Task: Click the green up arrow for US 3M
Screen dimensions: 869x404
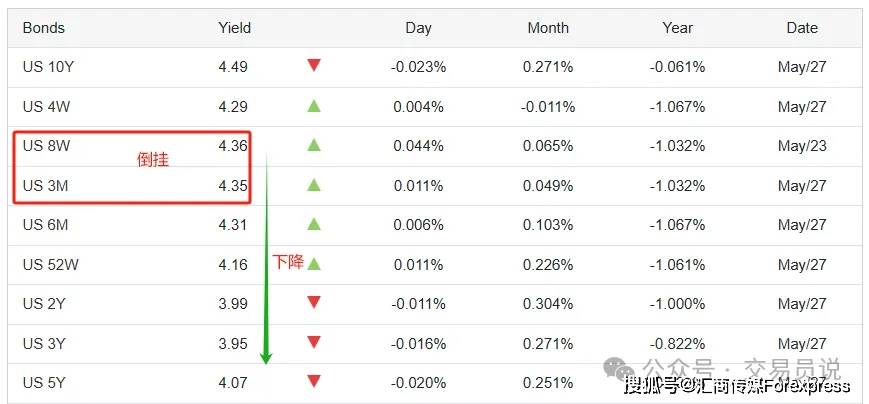Action: point(314,185)
